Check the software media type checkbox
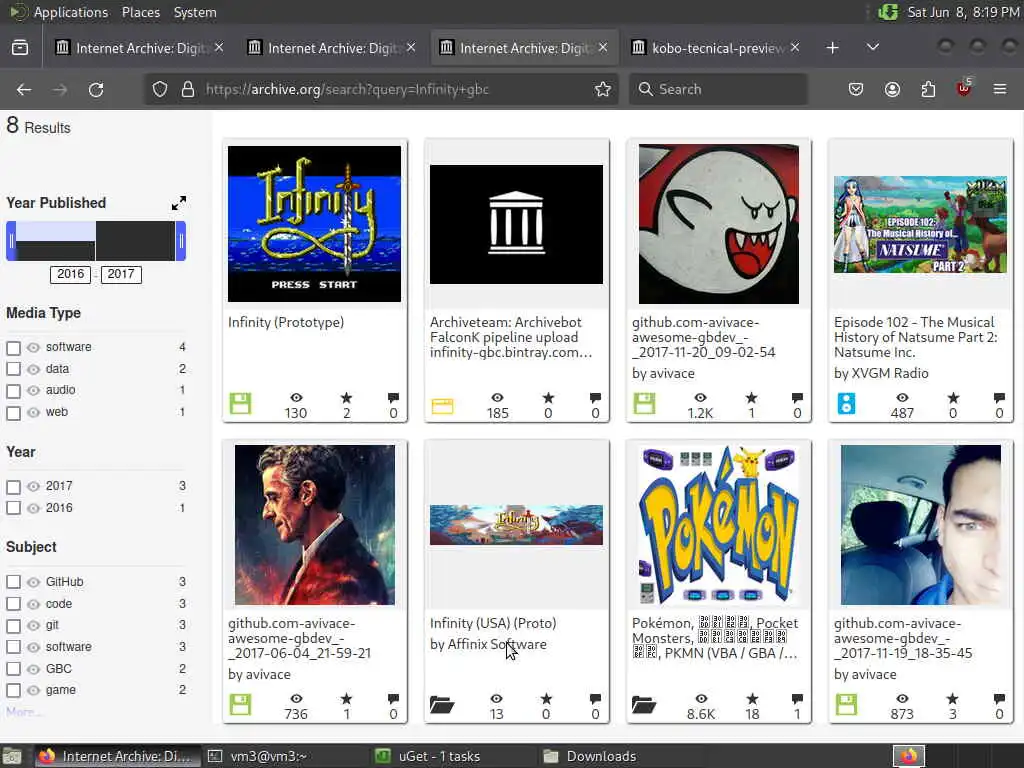The width and height of the screenshot is (1024, 768). point(13,348)
